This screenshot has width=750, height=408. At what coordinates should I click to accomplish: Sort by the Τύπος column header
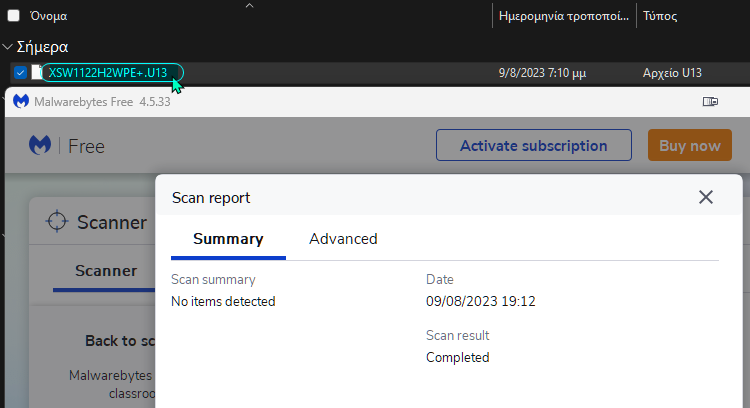click(x=660, y=16)
